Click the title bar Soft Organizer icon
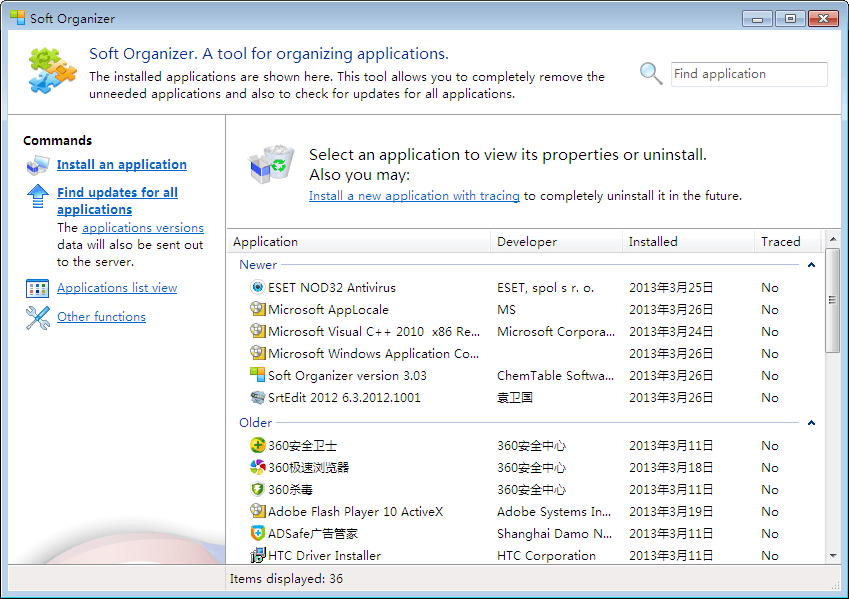The height and width of the screenshot is (599, 849). 17,18
